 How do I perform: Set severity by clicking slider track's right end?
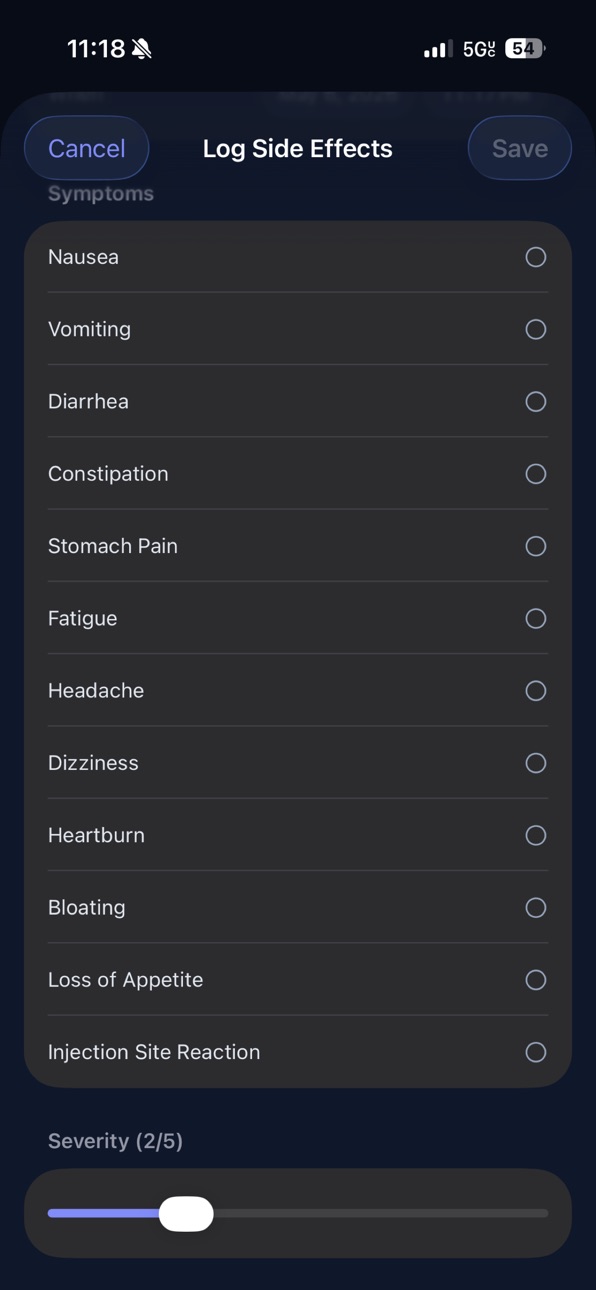pyautogui.click(x=542, y=1213)
